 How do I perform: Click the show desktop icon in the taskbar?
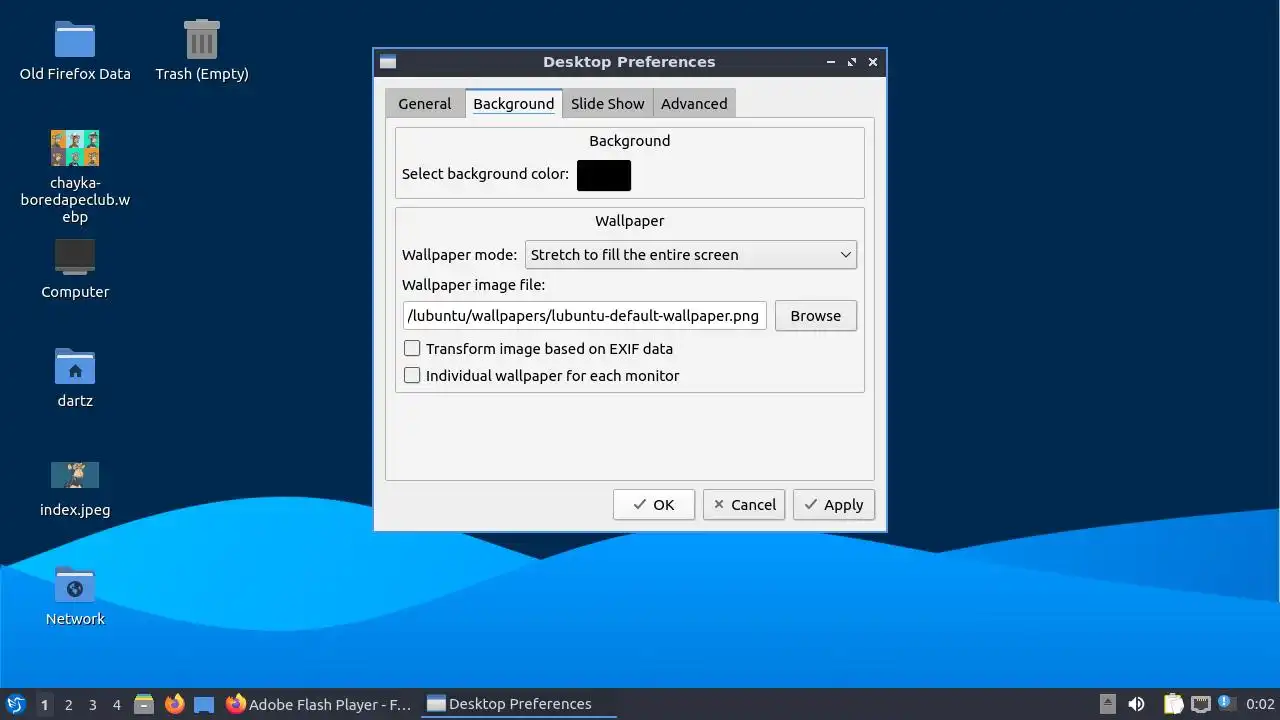[x=204, y=704]
